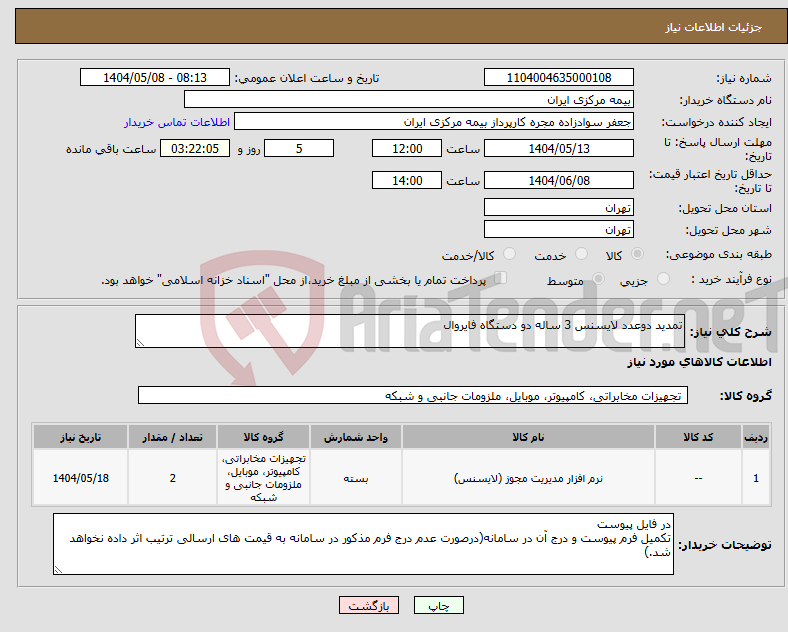Click the چاپ print button

point(439,605)
